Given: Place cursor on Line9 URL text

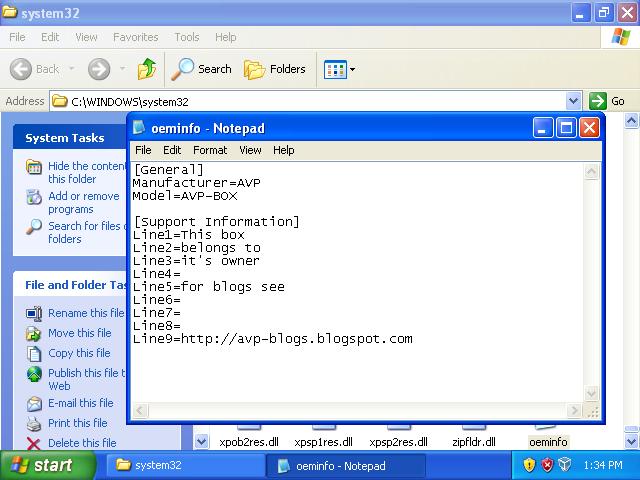Looking at the screenshot, I should point(297,339).
